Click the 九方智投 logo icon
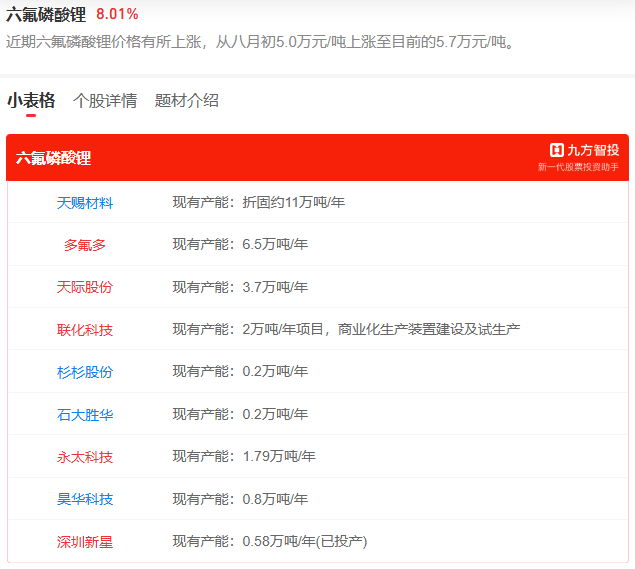 [x=557, y=150]
